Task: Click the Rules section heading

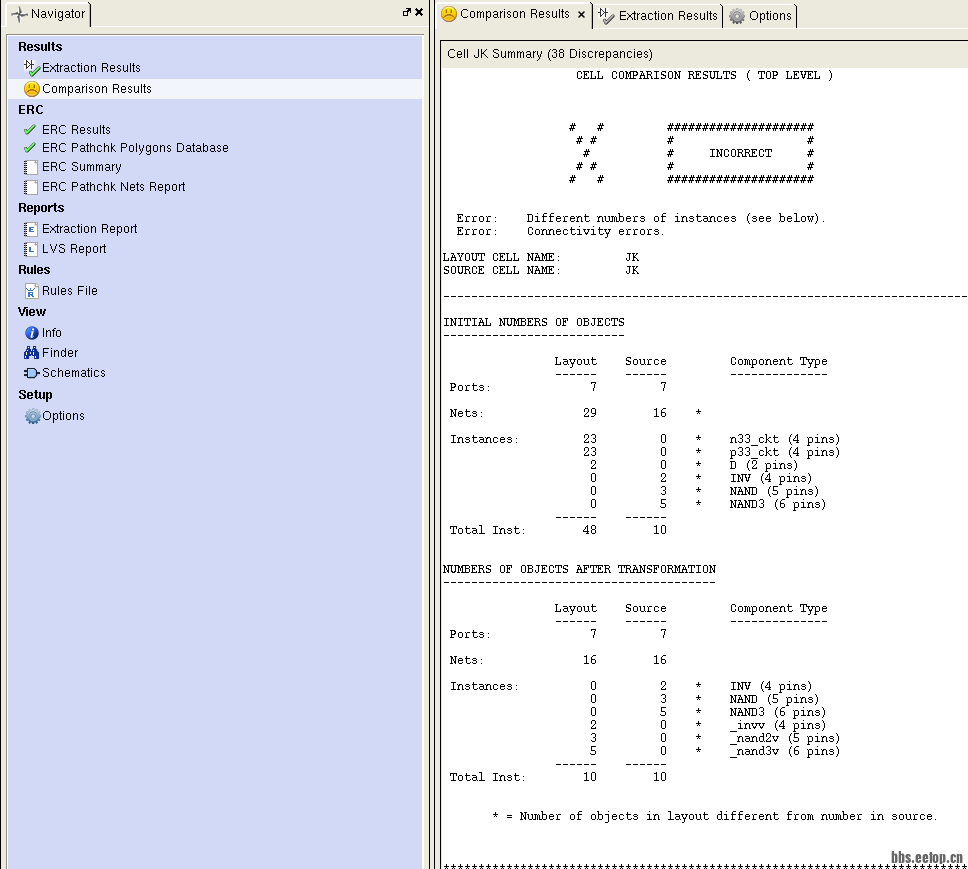Action: coord(34,270)
